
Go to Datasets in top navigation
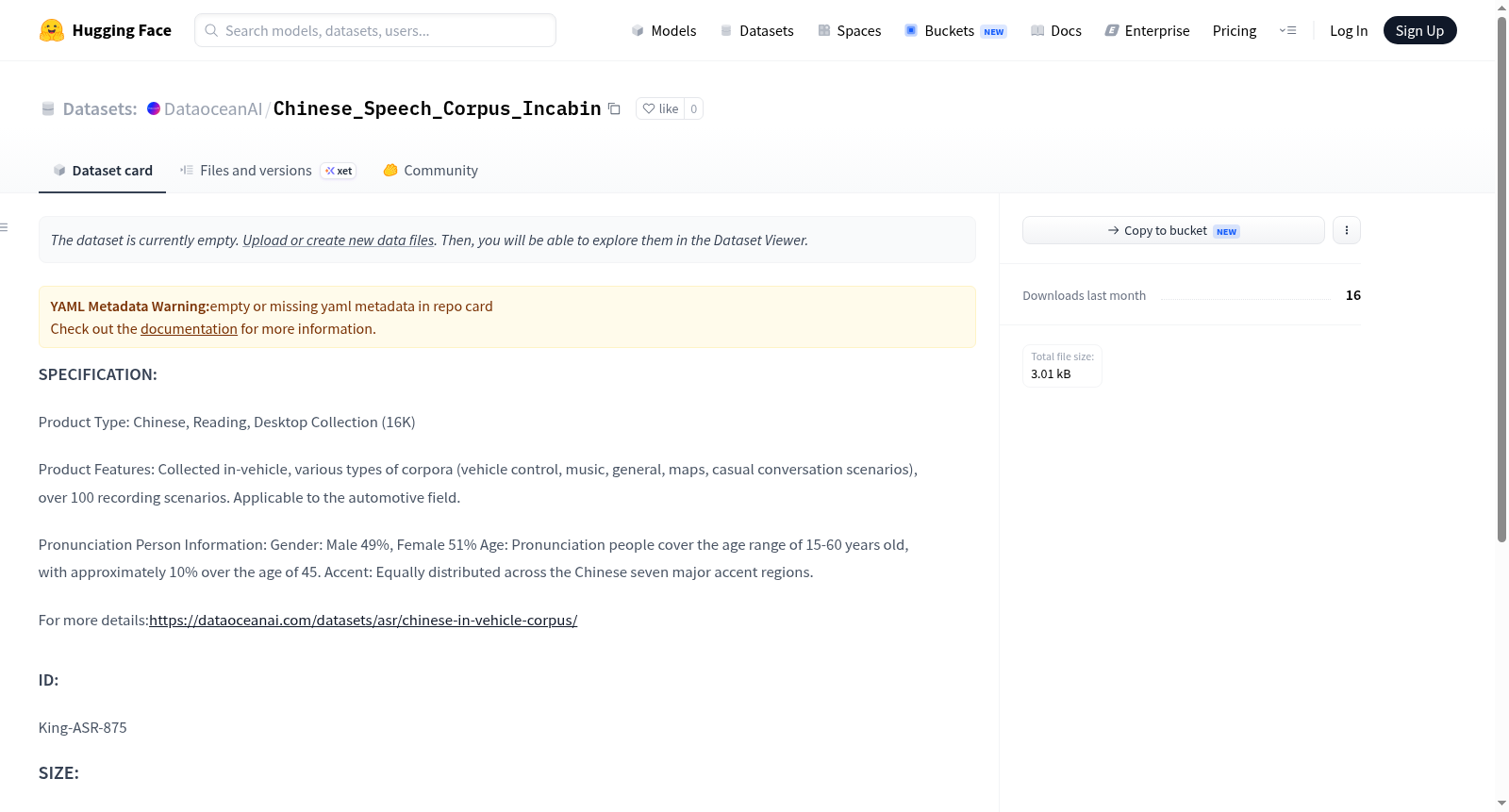point(757,30)
